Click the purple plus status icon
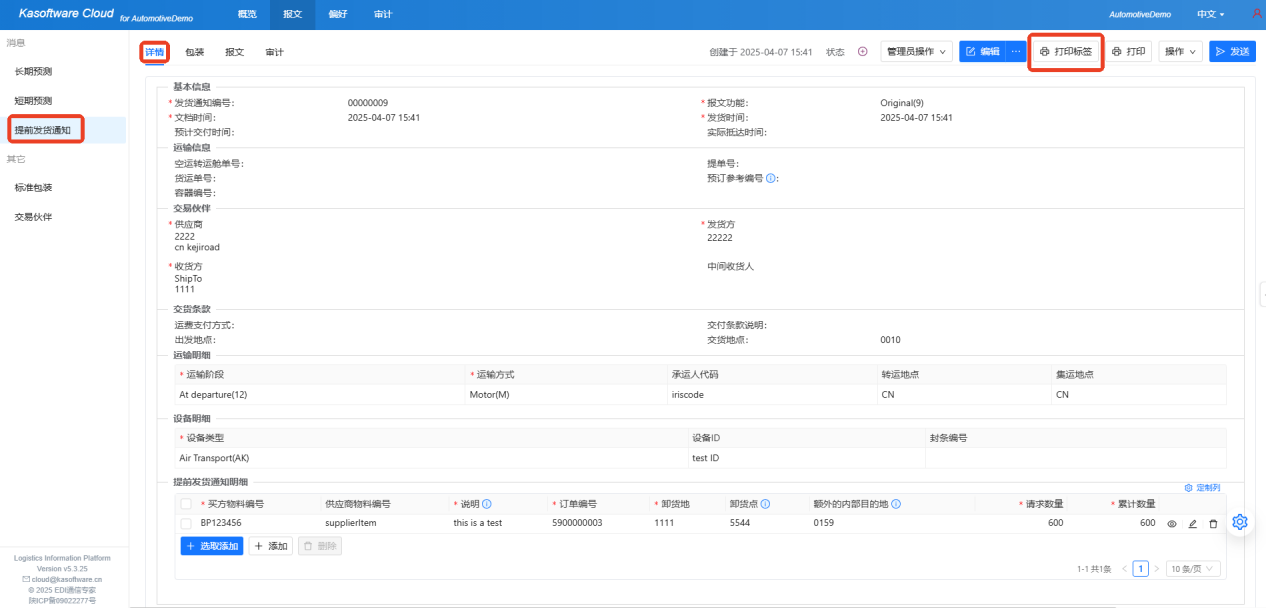This screenshot has width=1266, height=608. point(863,52)
